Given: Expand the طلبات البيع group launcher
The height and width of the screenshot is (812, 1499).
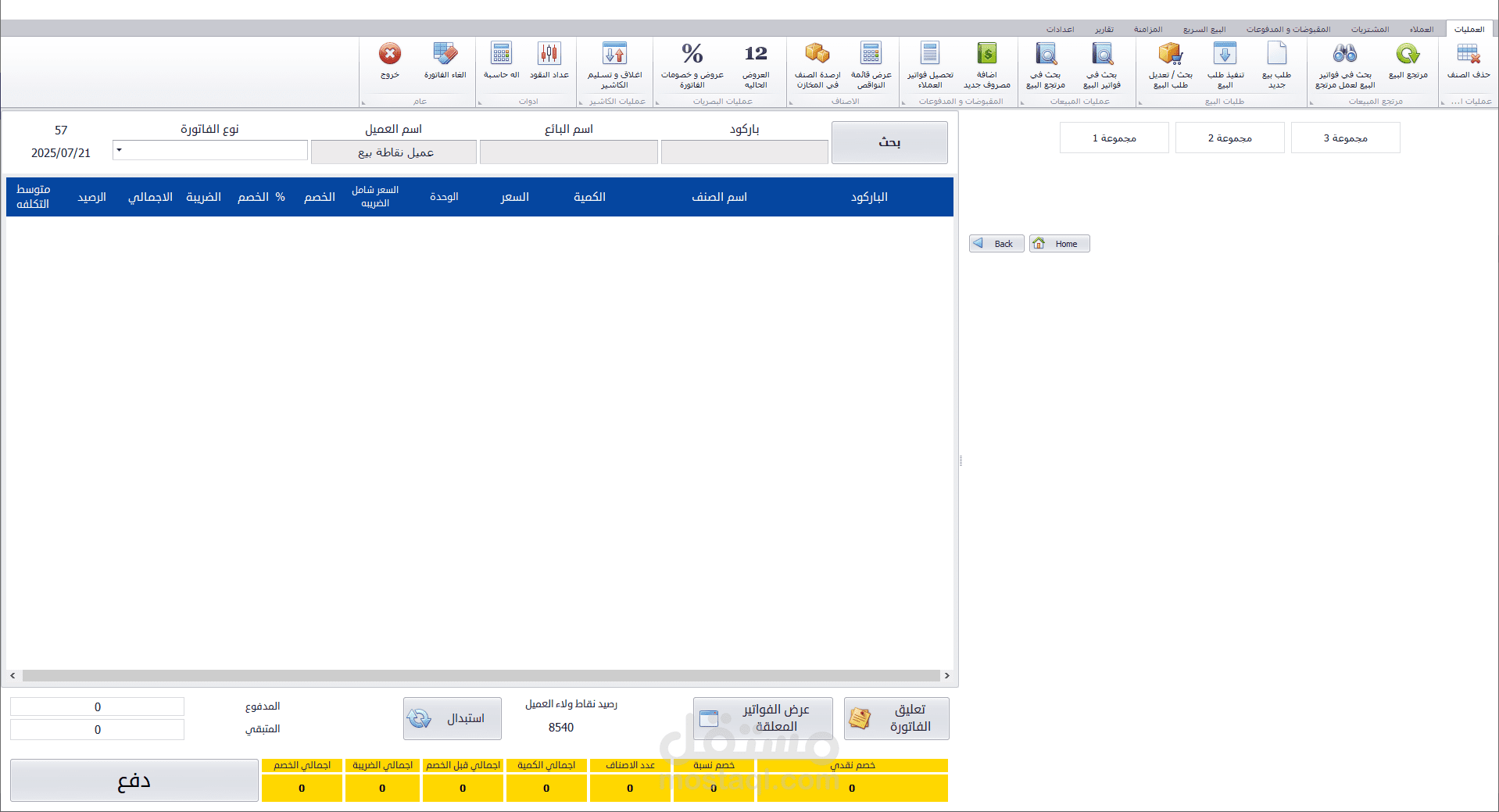Looking at the screenshot, I should coord(1139,102).
